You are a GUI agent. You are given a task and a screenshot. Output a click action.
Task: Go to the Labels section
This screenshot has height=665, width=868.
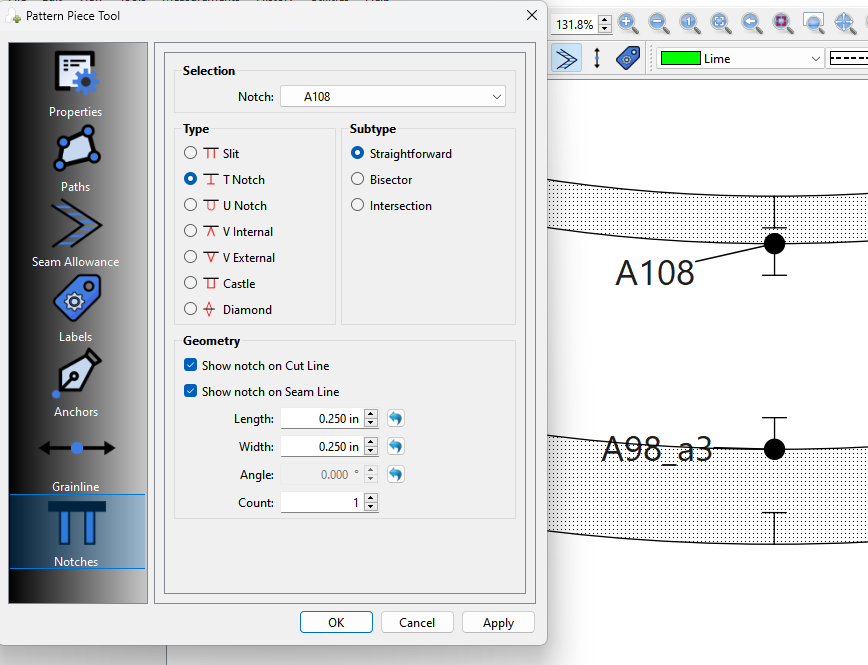click(76, 309)
